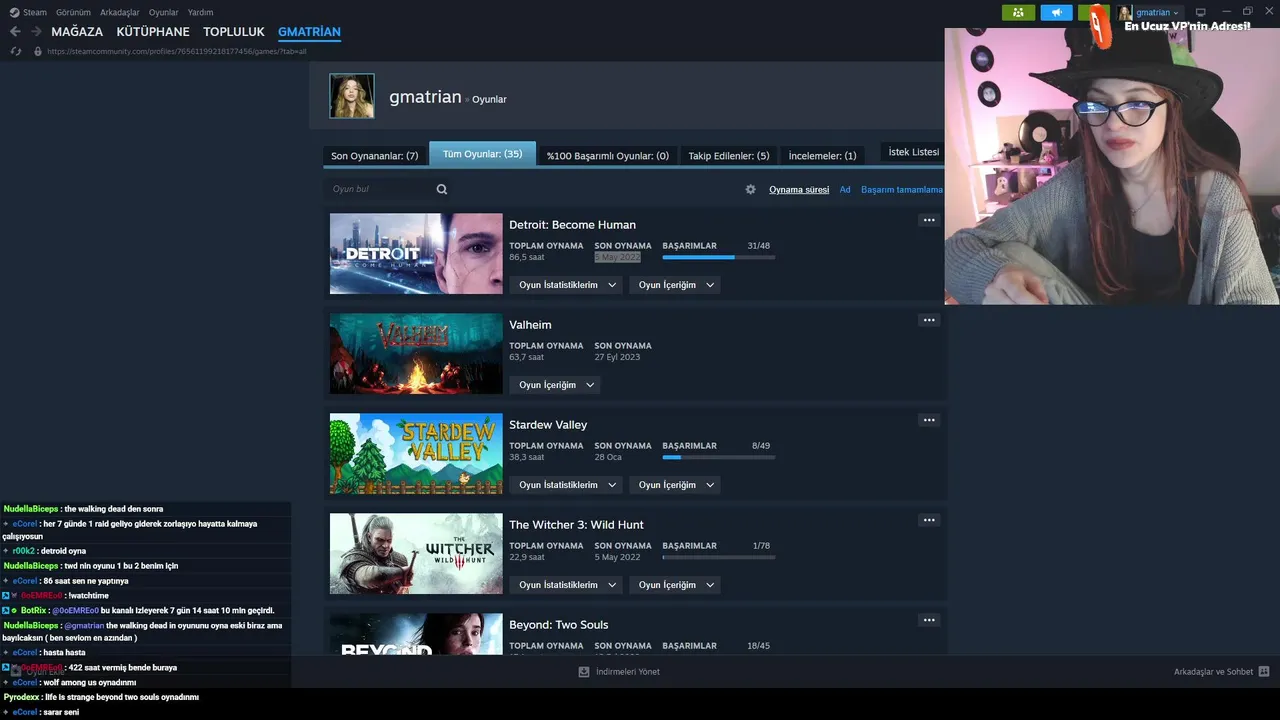
Task: Click the gmatrian profile avatar on the page header
Action: (352, 96)
